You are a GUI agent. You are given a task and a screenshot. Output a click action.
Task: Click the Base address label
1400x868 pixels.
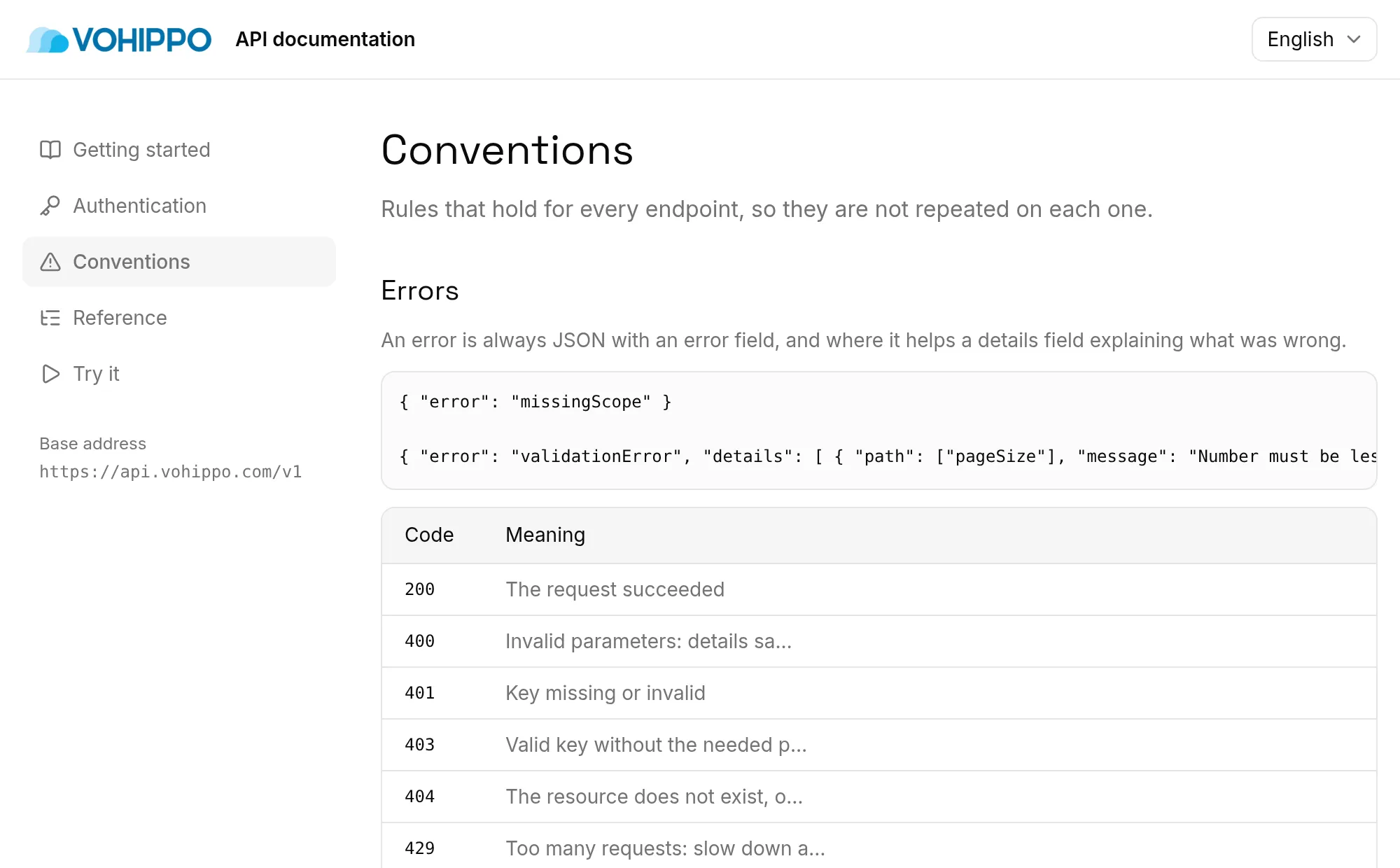coord(93,444)
